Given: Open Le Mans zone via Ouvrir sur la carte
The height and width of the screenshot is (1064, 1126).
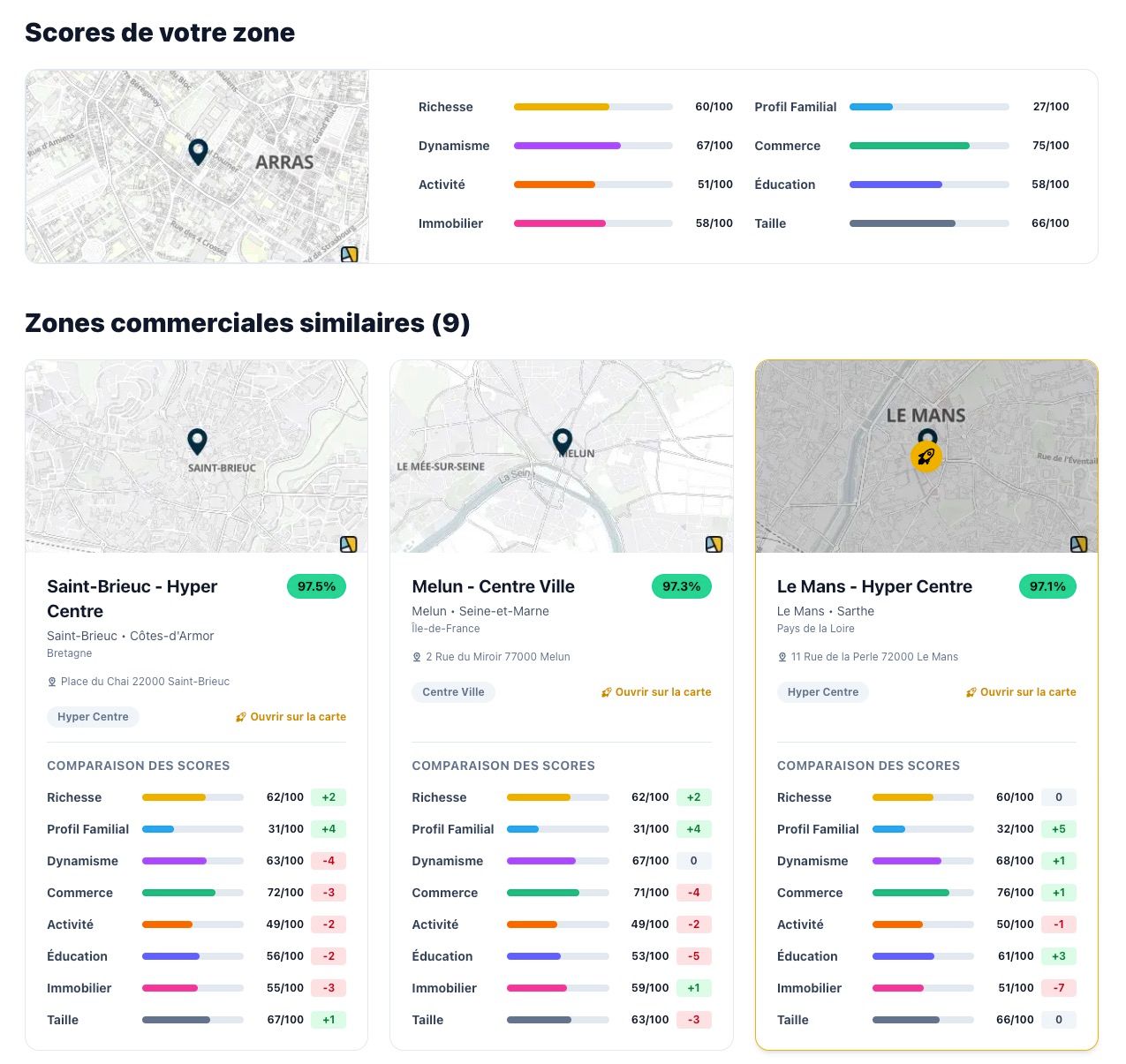Looking at the screenshot, I should tap(1021, 692).
